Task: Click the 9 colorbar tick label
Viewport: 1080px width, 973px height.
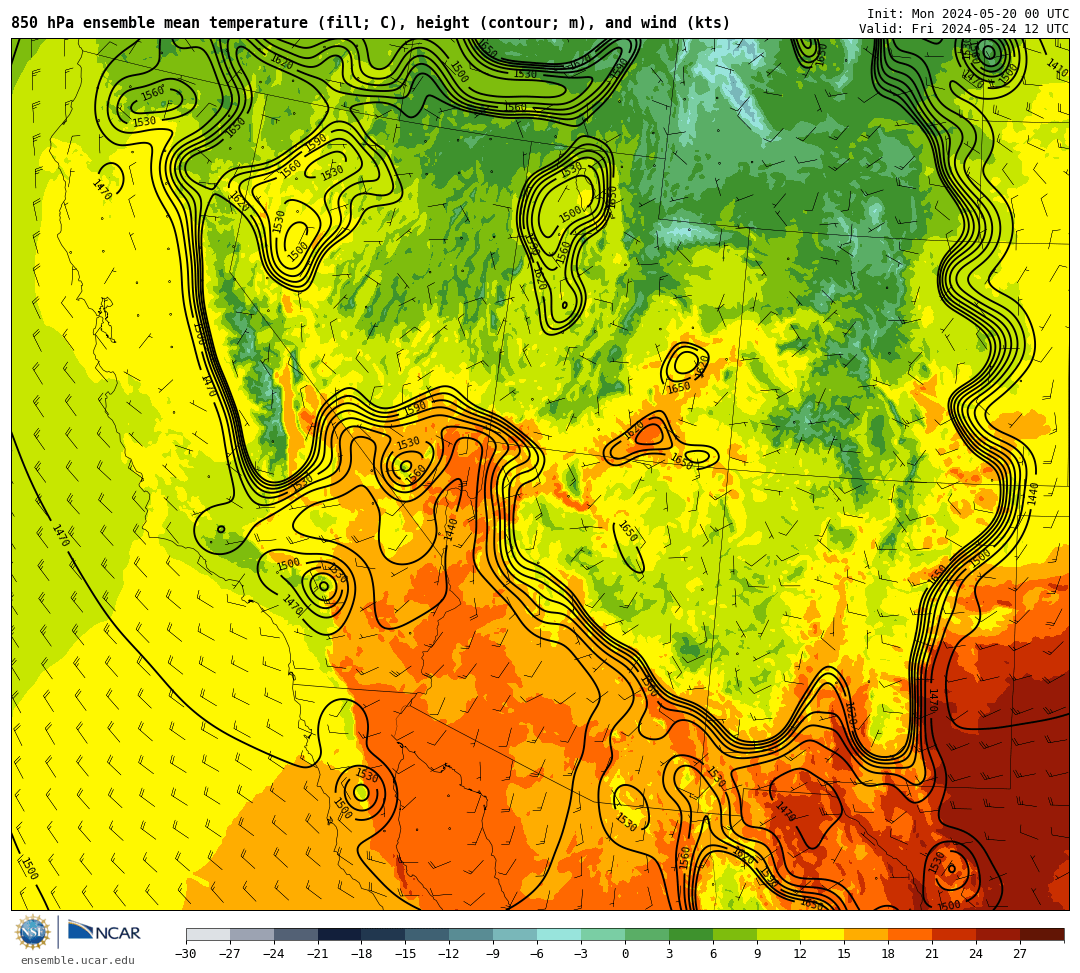Action: [x=757, y=954]
